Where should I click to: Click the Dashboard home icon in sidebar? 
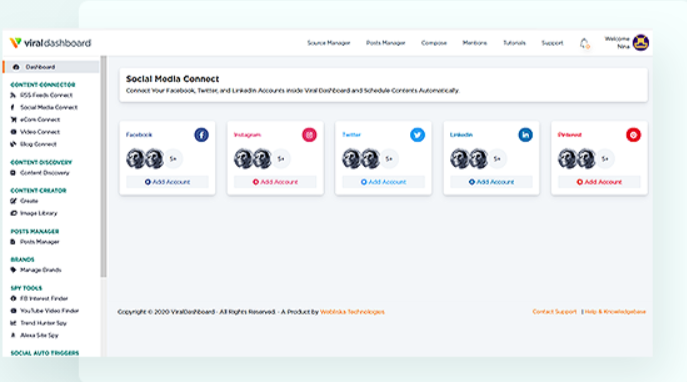(16, 67)
